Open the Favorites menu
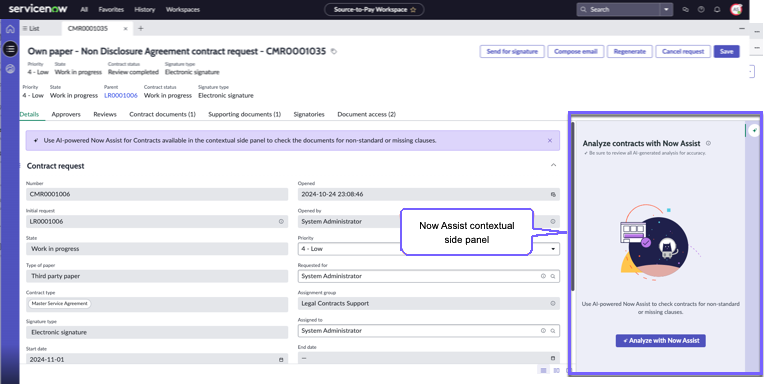 (x=111, y=9)
